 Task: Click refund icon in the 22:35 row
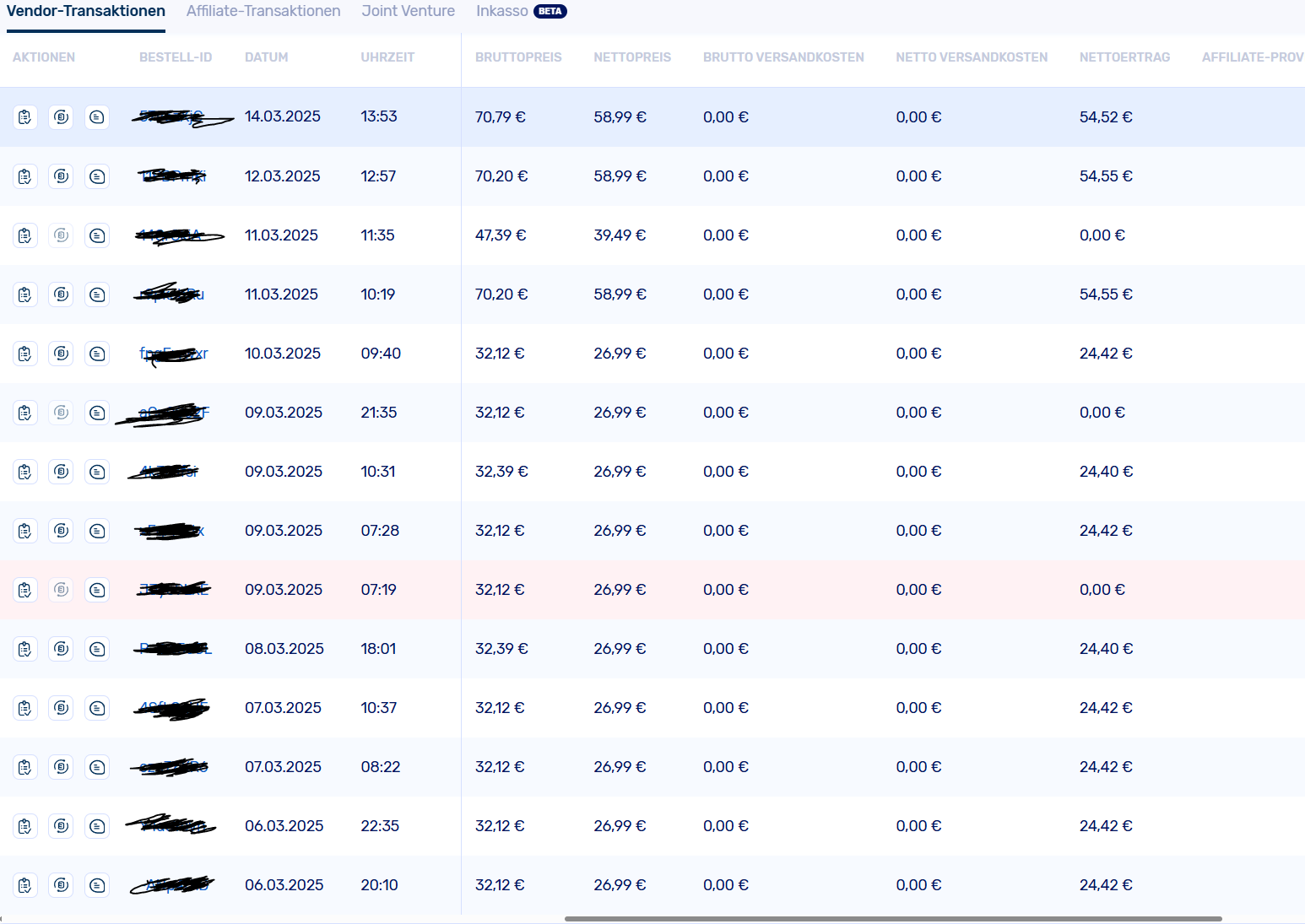tap(61, 826)
